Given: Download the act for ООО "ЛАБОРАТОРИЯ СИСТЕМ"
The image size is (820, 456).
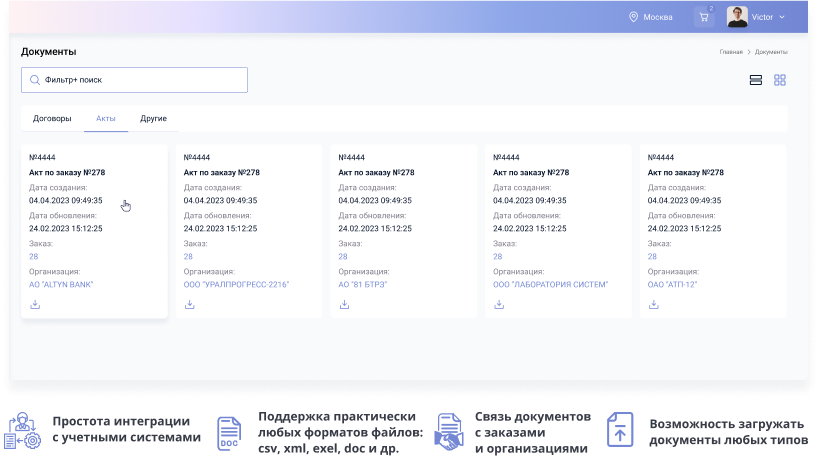Looking at the screenshot, I should click(x=498, y=304).
